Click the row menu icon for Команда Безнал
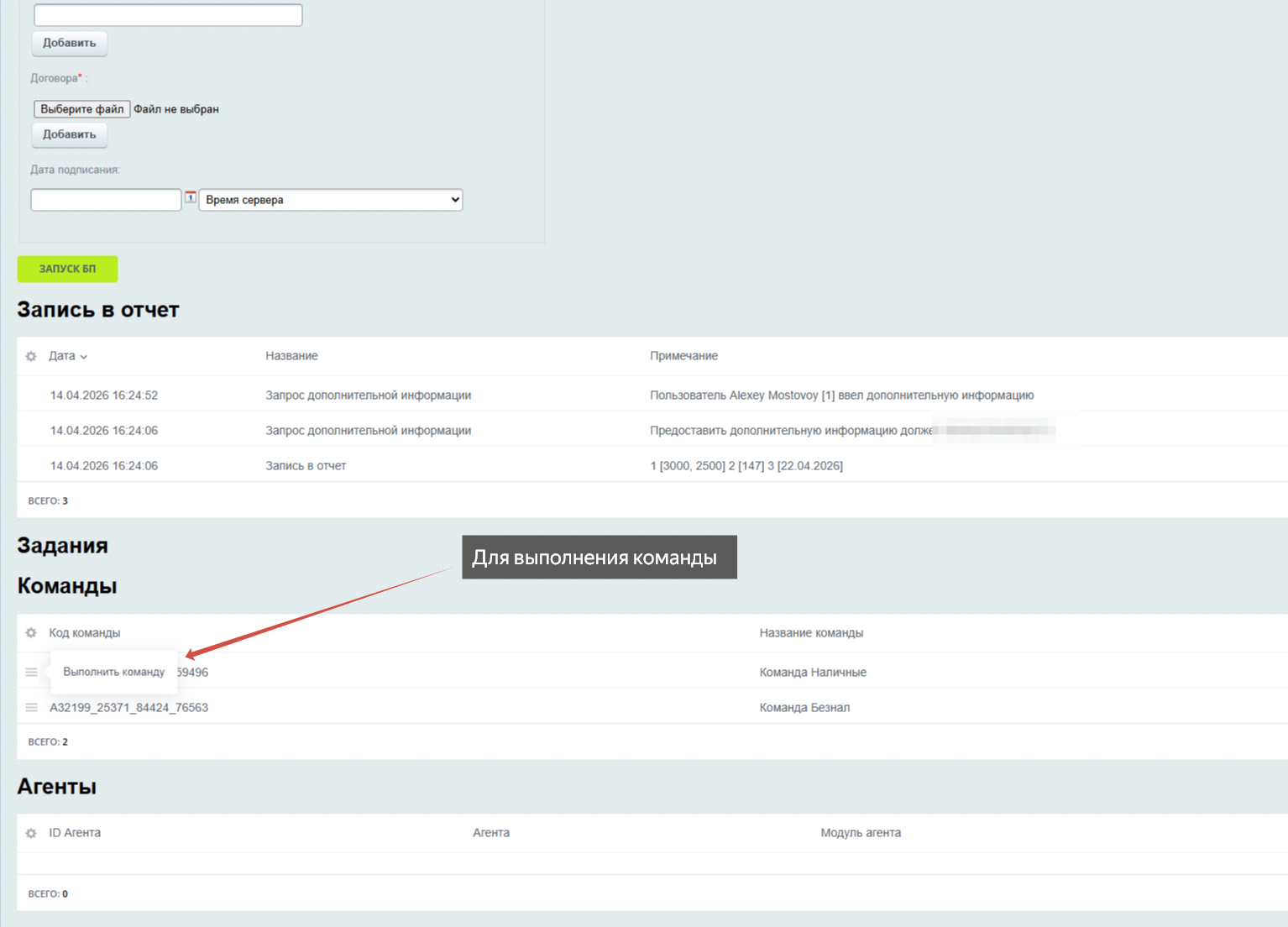Screen dimensions: 1288x927 (31, 708)
